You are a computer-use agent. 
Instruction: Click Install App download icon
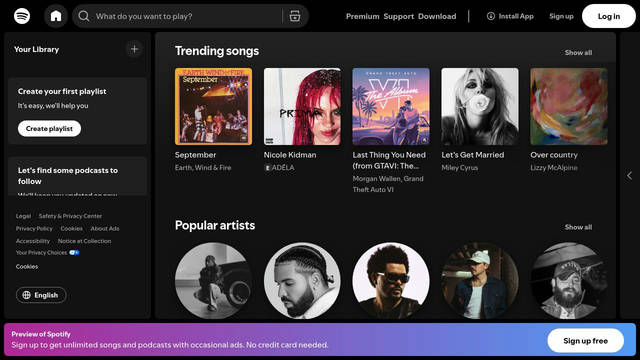coord(491,16)
